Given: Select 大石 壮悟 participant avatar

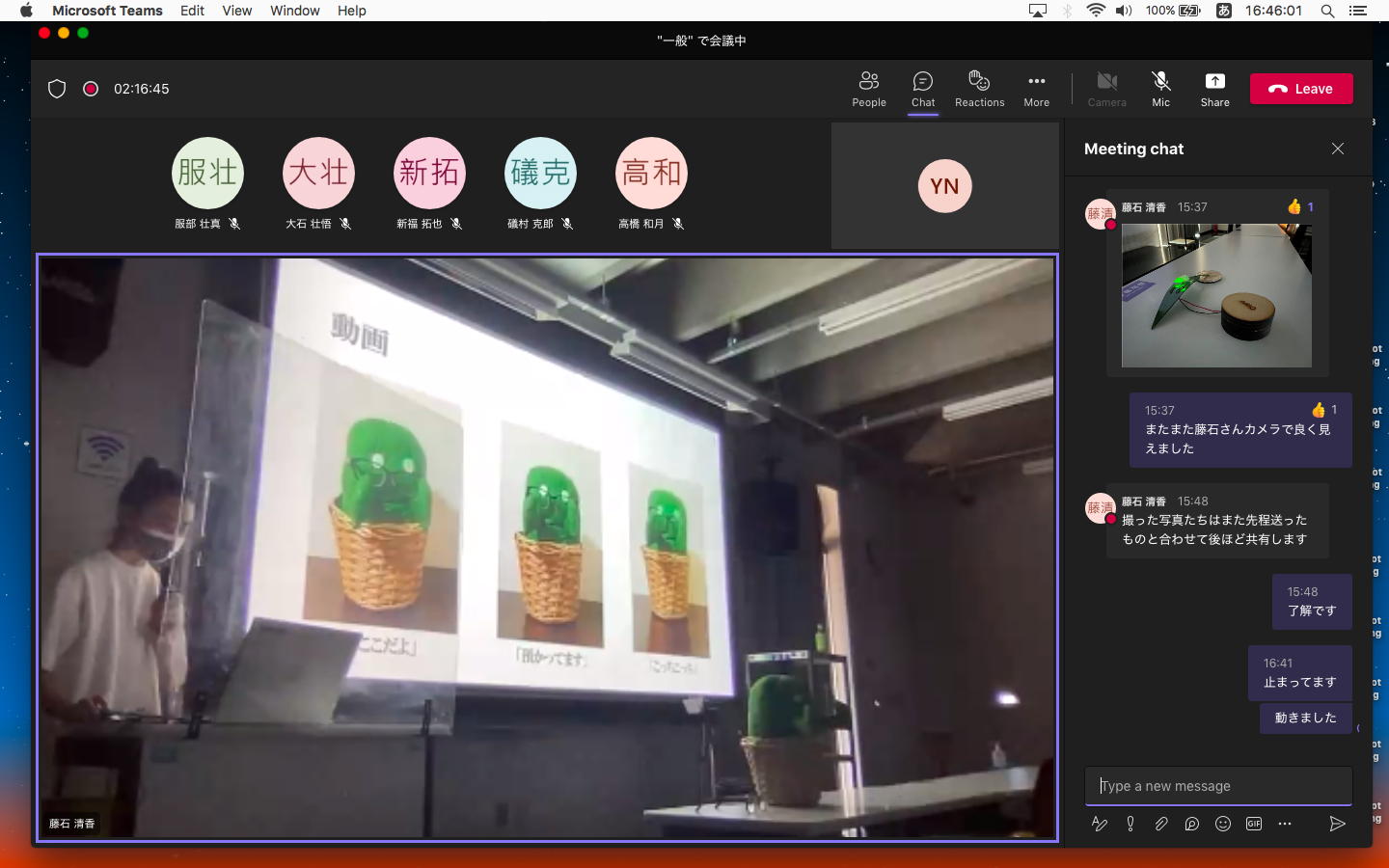Looking at the screenshot, I should [318, 174].
